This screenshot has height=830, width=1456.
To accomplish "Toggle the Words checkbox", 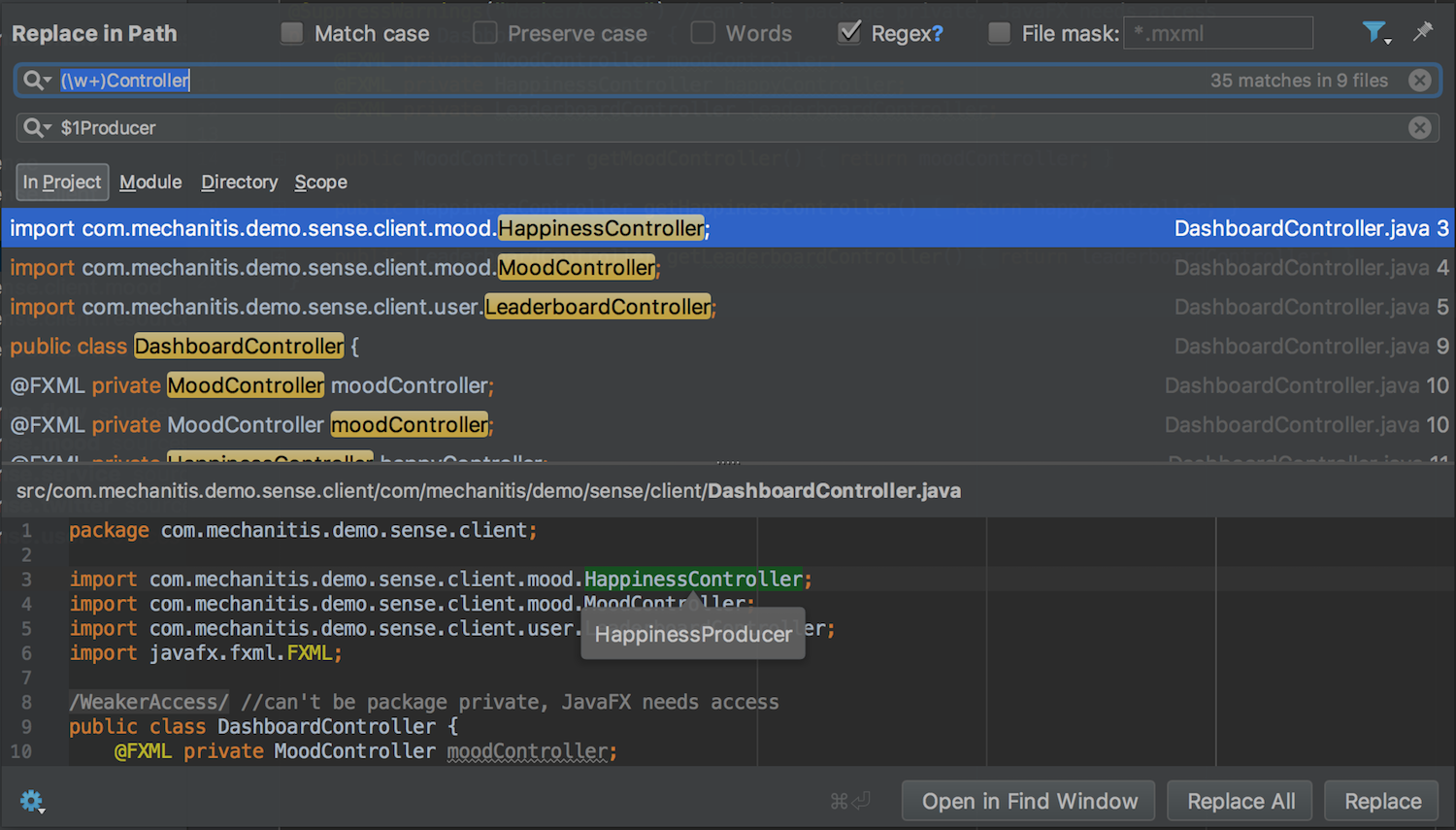I will tap(703, 33).
